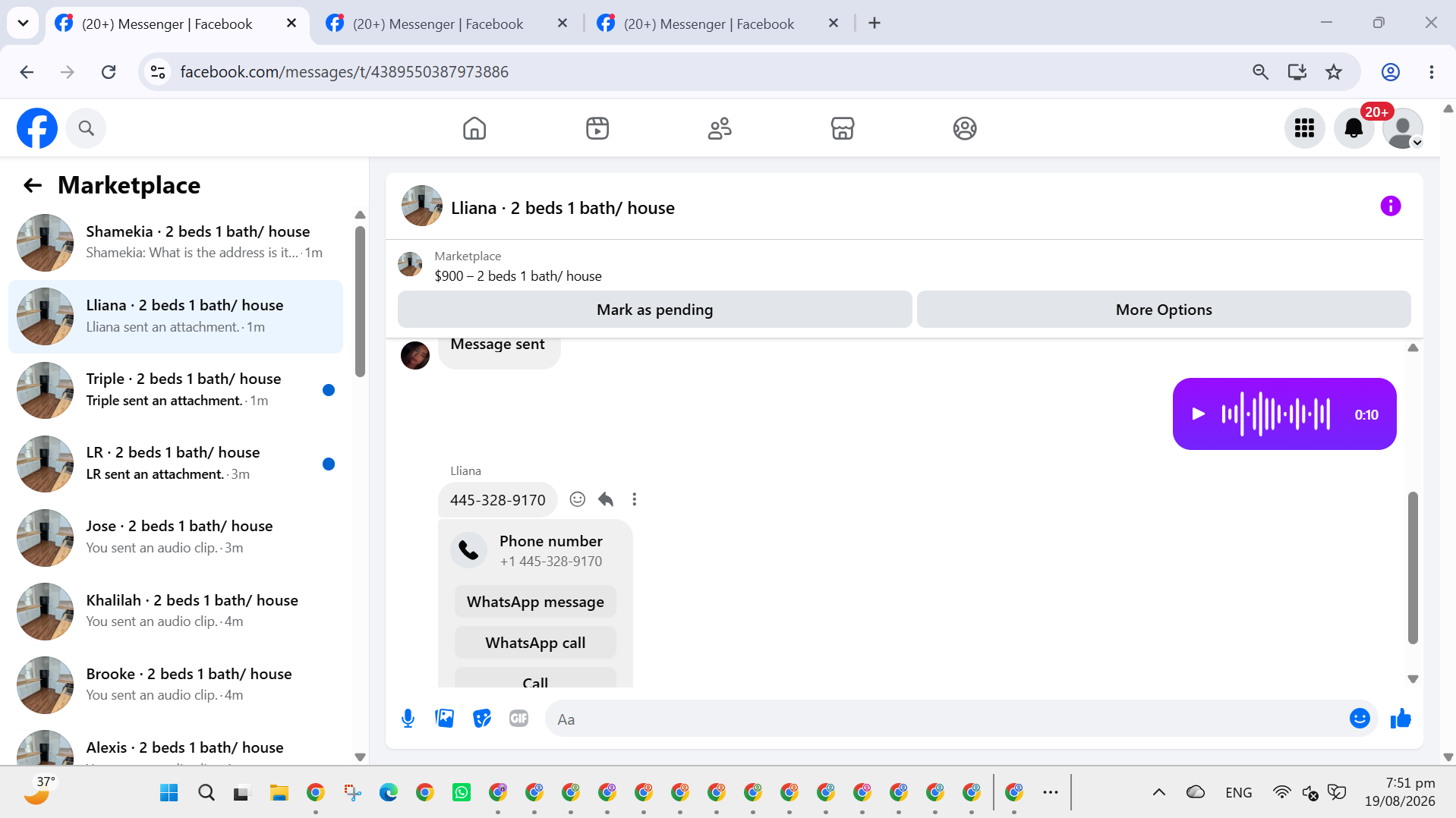Open the Chrome menu three dots
1456x818 pixels.
[x=1432, y=72]
